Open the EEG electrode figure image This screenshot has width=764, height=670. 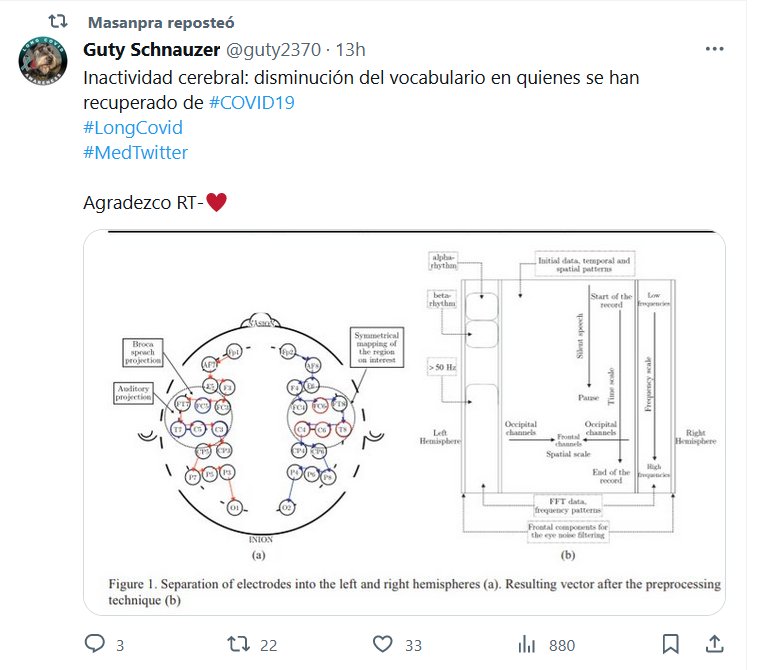click(x=404, y=422)
